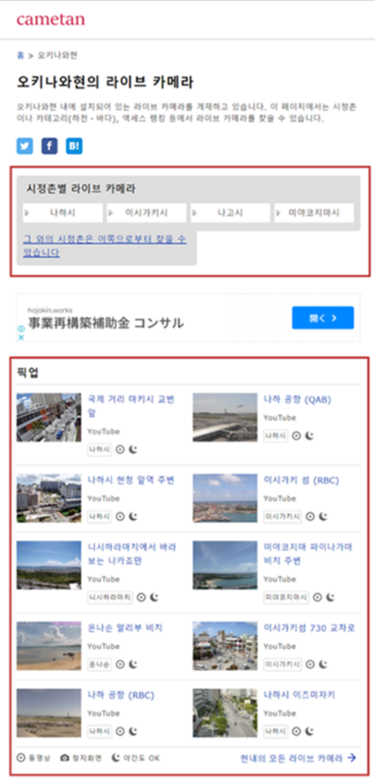
Task: Click 나카죠만 view thumbnail
Action: pyautogui.click(x=49, y=565)
